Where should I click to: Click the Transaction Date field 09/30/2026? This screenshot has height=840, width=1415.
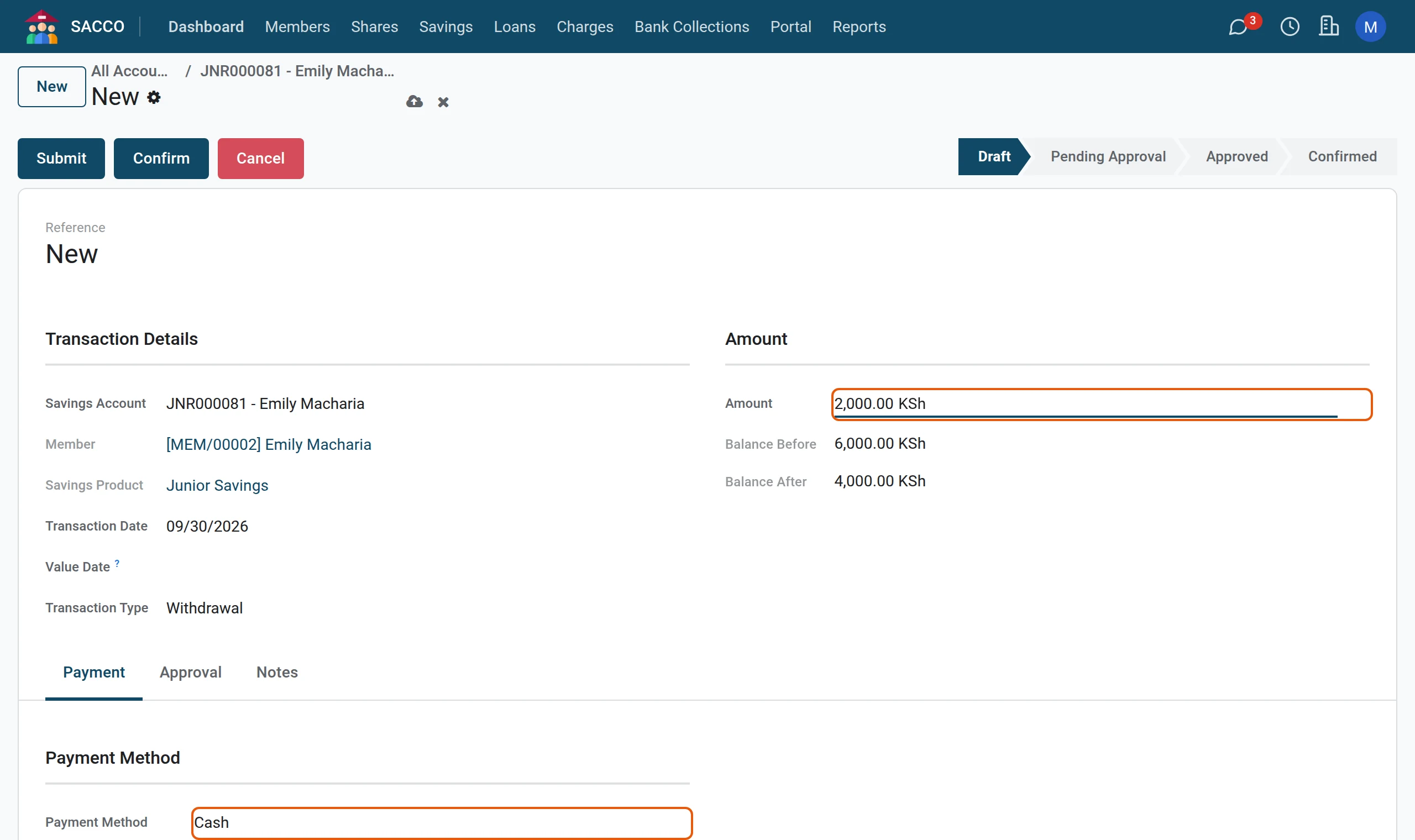pos(207,527)
